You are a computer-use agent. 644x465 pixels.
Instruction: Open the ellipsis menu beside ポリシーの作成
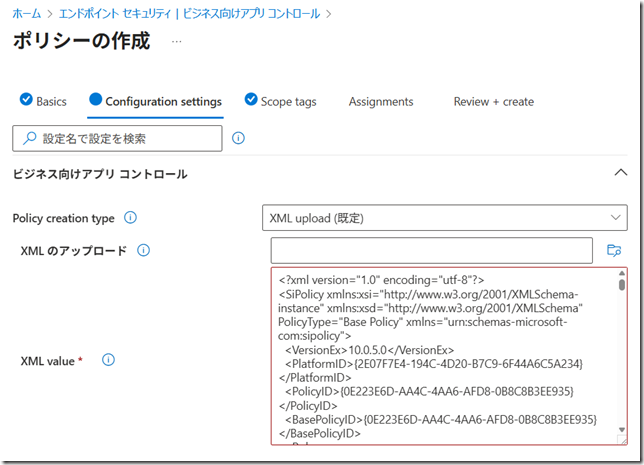[x=178, y=42]
